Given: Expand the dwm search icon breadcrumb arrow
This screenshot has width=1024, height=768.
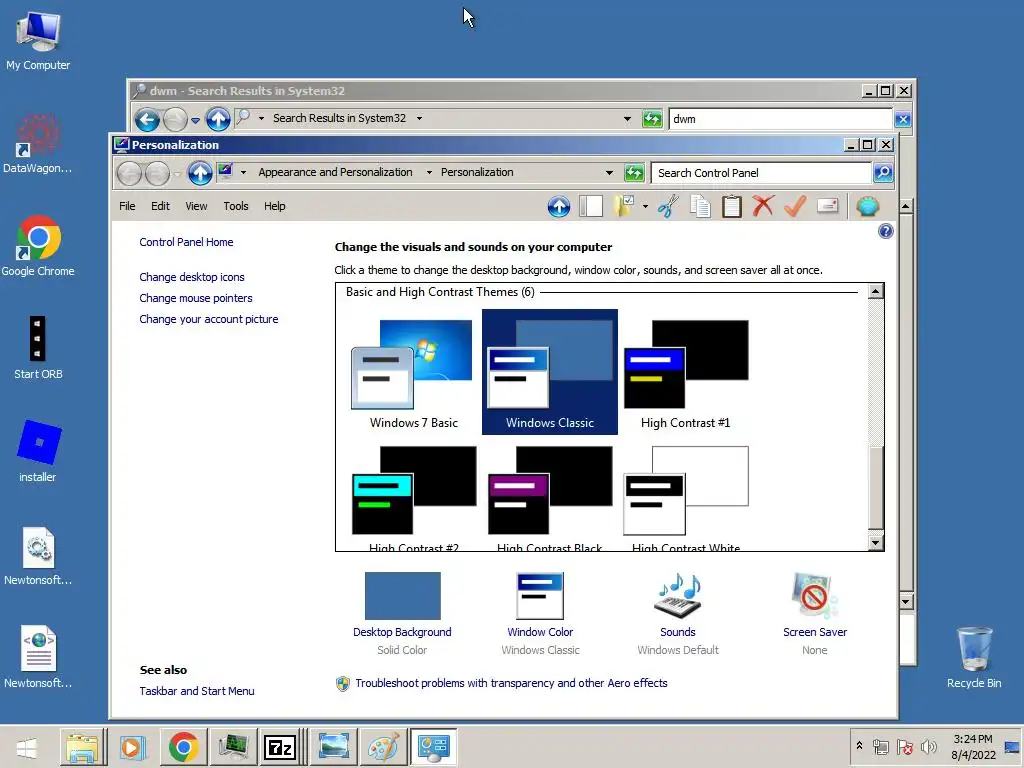Looking at the screenshot, I should pos(261,118).
